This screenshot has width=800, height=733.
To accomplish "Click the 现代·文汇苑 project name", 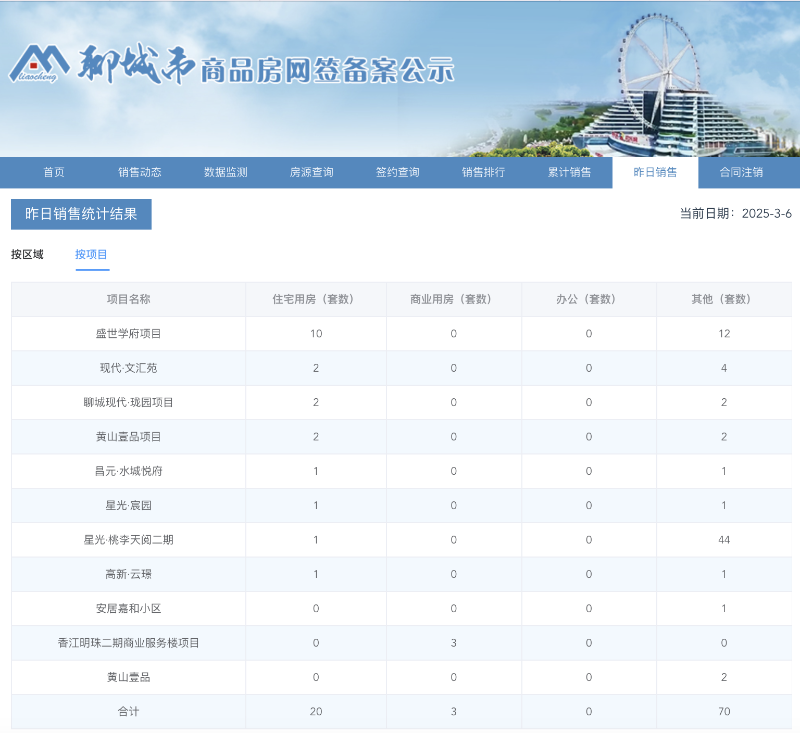I will point(128,368).
